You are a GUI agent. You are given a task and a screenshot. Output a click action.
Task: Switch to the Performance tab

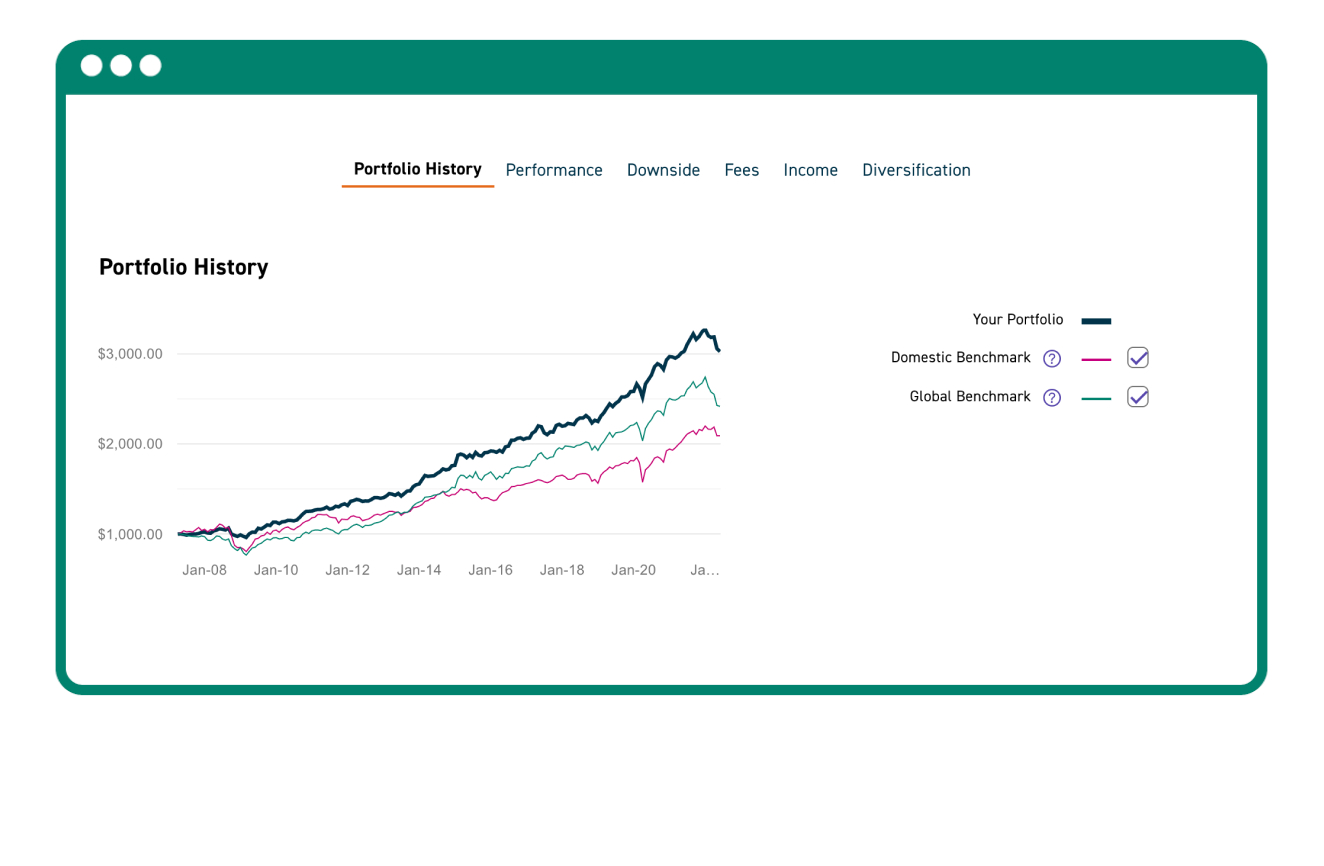tap(554, 170)
